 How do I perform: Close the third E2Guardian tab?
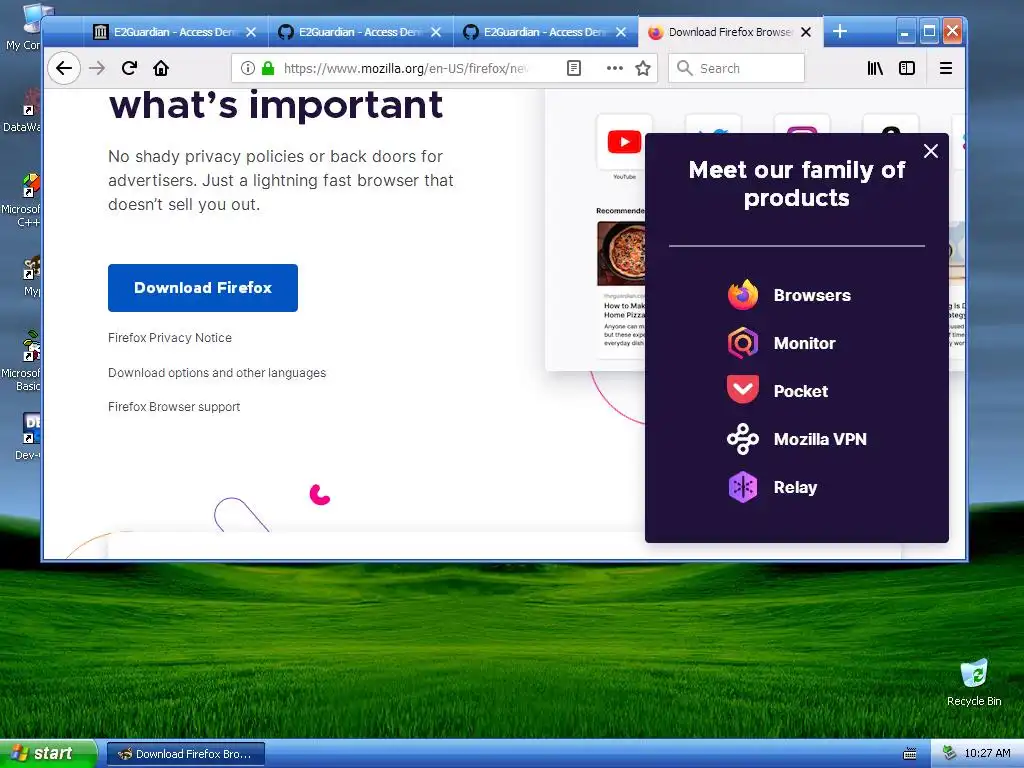point(621,32)
